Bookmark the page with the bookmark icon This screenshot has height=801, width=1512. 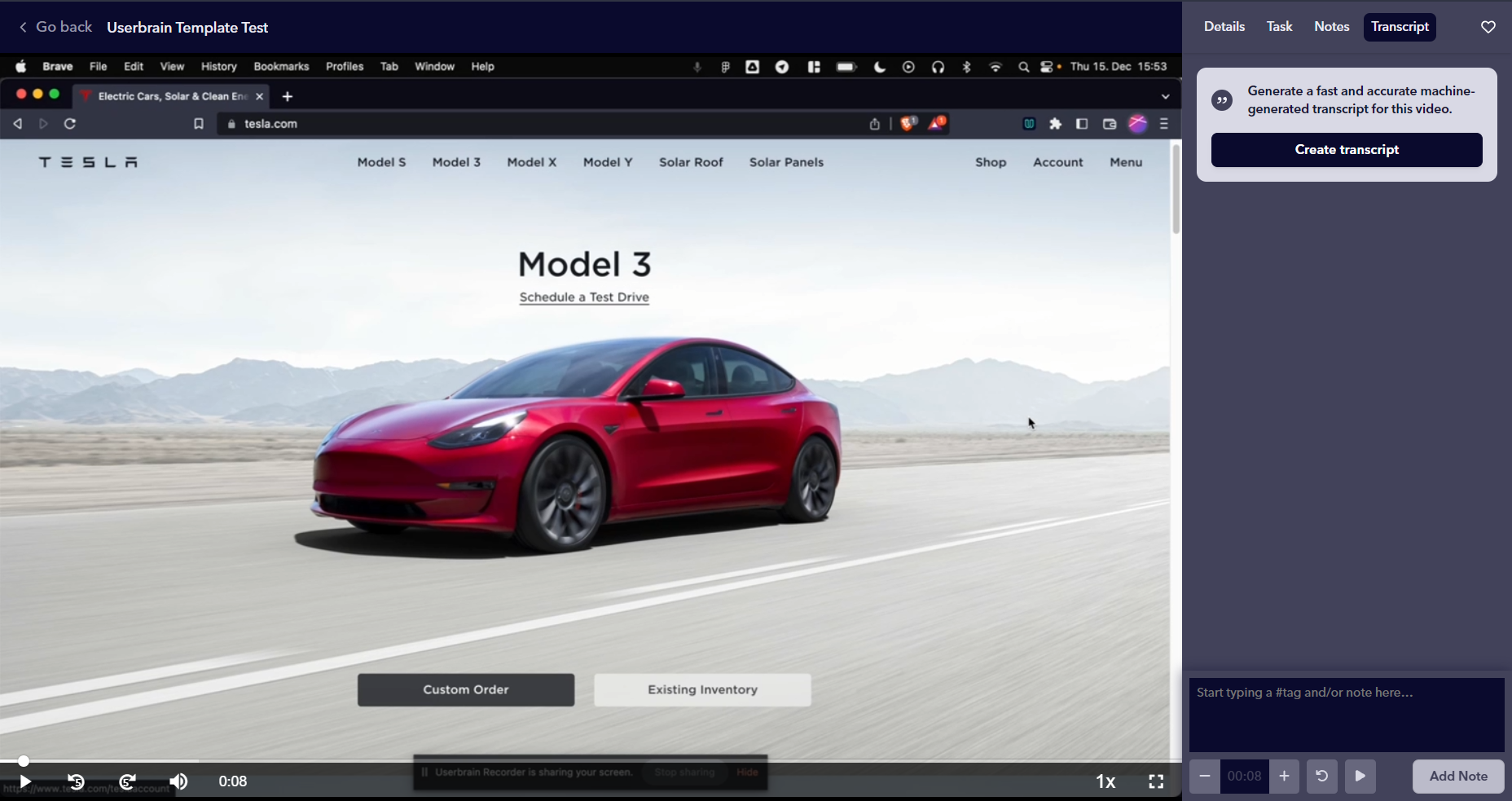(x=199, y=124)
